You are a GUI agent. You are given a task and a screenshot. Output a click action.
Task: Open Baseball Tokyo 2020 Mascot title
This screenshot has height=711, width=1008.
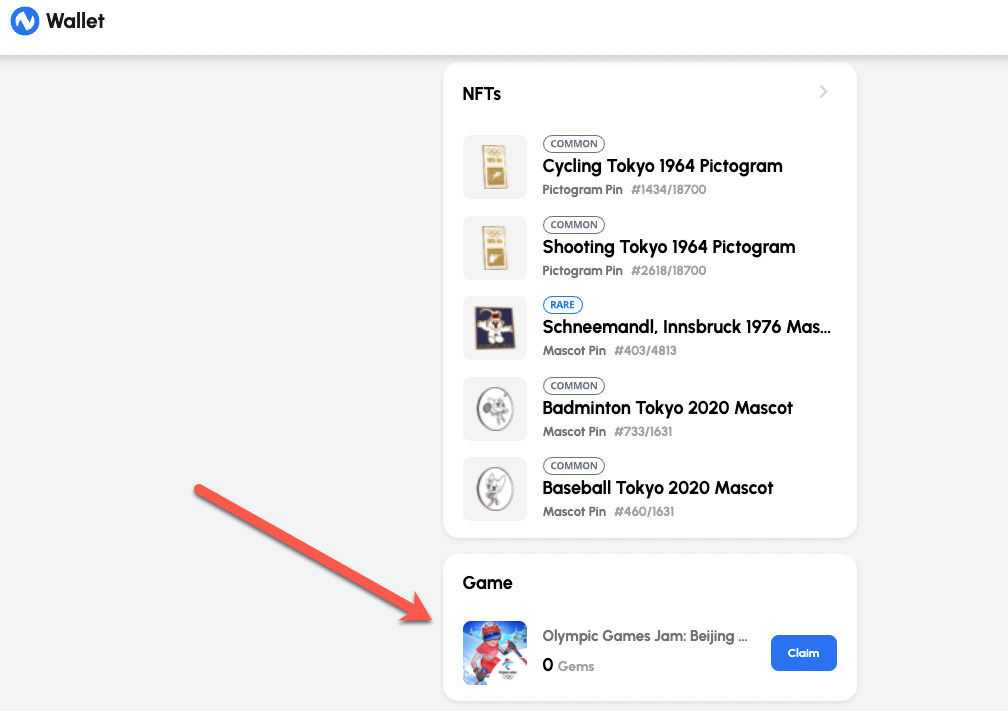[658, 488]
